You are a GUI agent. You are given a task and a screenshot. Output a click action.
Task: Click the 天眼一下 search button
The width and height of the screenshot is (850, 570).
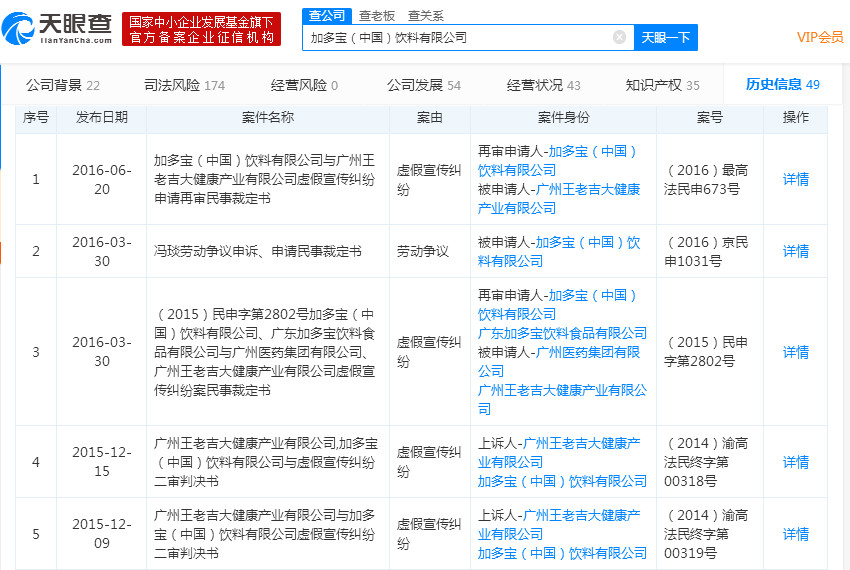666,37
